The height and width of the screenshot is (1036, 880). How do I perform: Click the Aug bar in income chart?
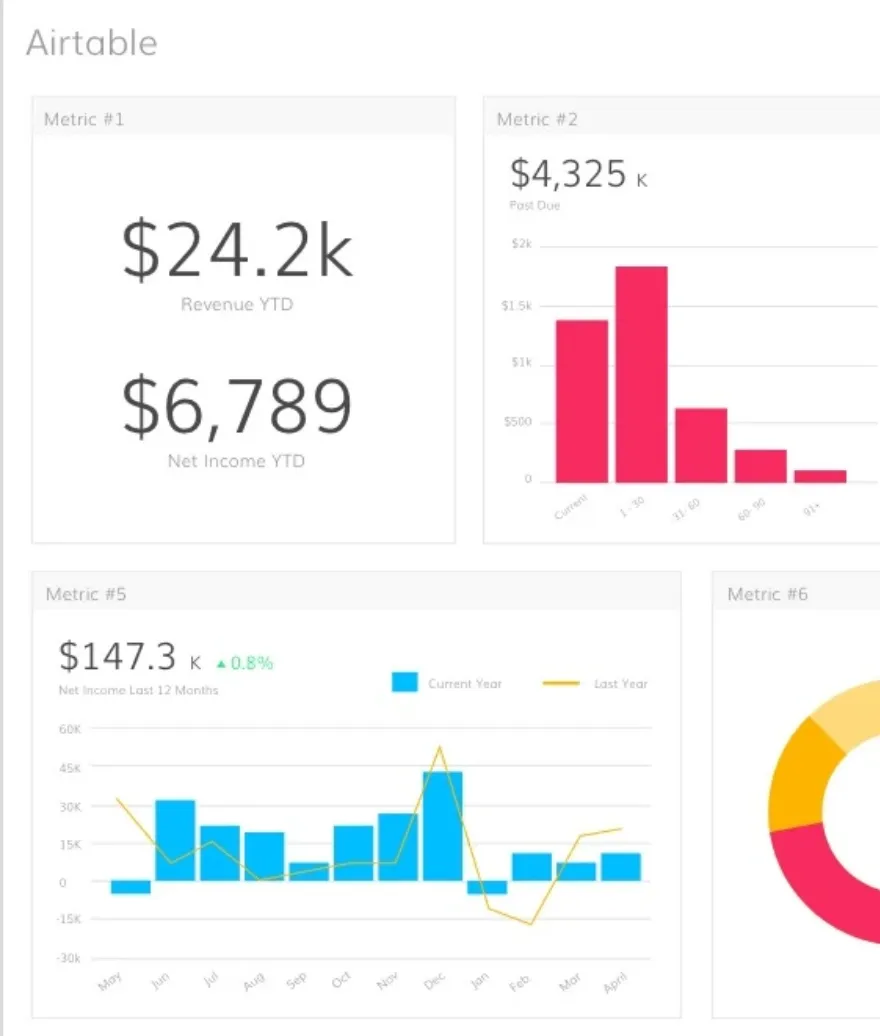[x=264, y=856]
